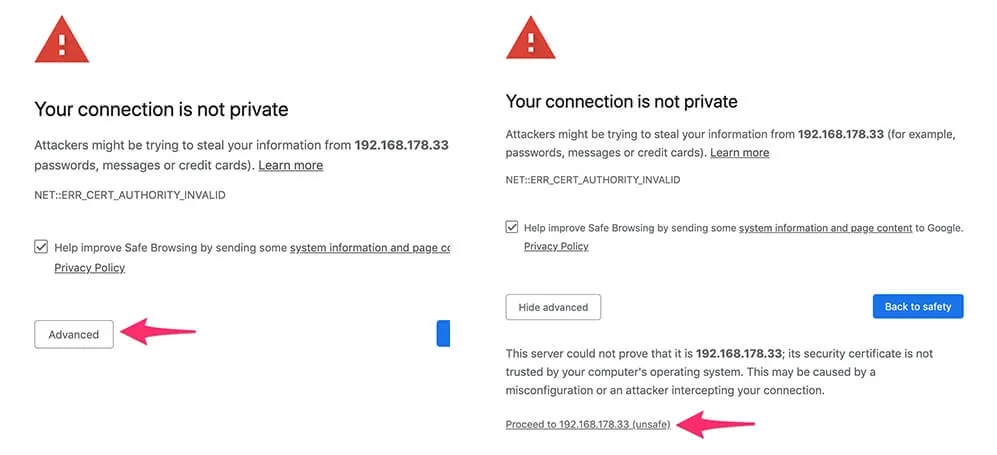Open Learn more link in the left panel
This screenshot has height=455, width=997.
pos(291,165)
